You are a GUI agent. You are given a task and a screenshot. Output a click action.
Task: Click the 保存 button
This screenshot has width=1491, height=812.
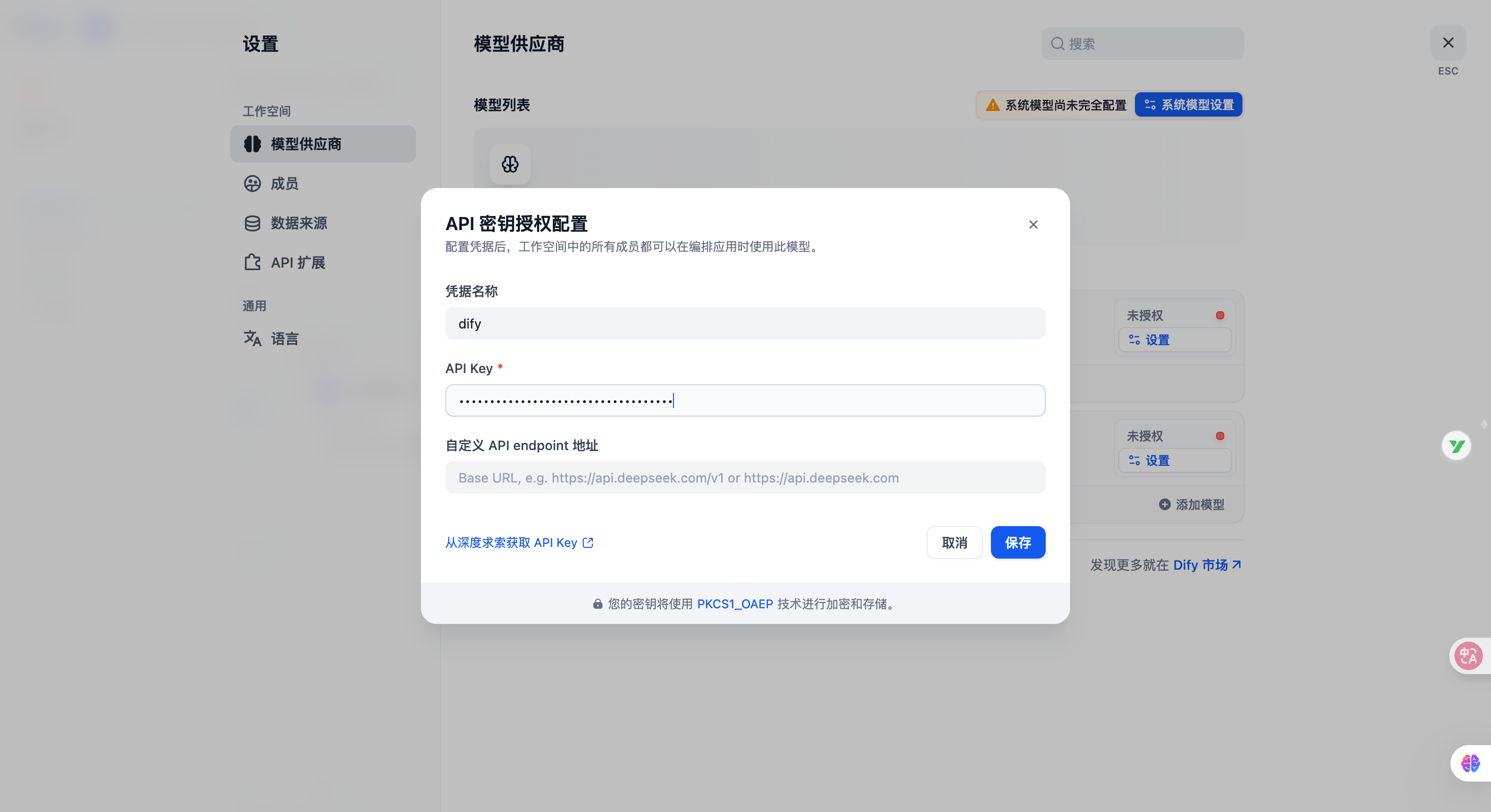coord(1017,542)
